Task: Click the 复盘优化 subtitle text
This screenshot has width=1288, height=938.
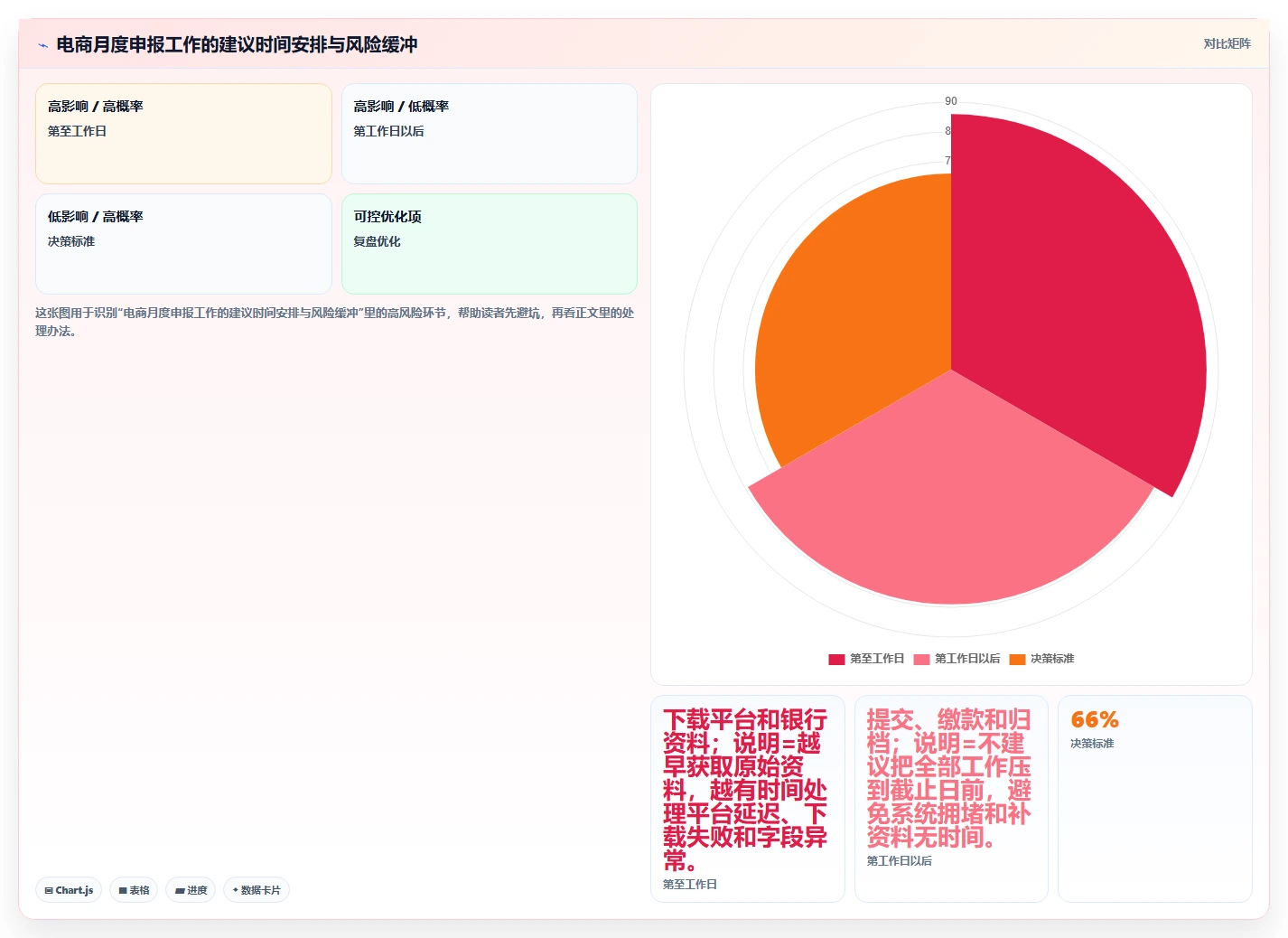Action: pyautogui.click(x=377, y=241)
